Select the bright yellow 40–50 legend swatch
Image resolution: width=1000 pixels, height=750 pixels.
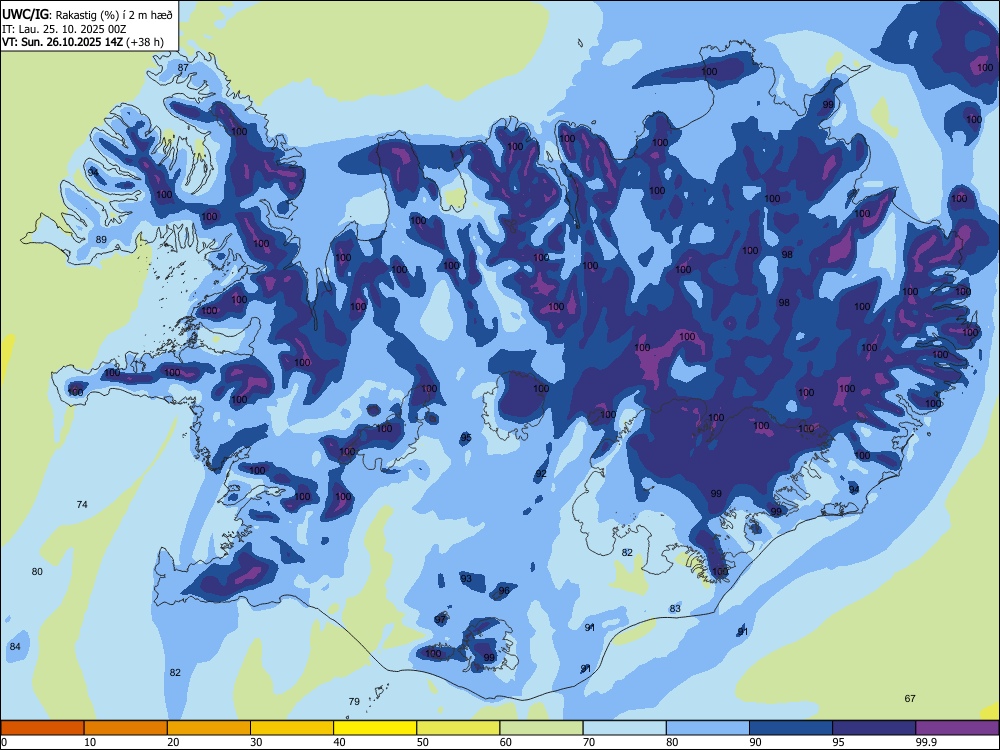[x=375, y=728]
